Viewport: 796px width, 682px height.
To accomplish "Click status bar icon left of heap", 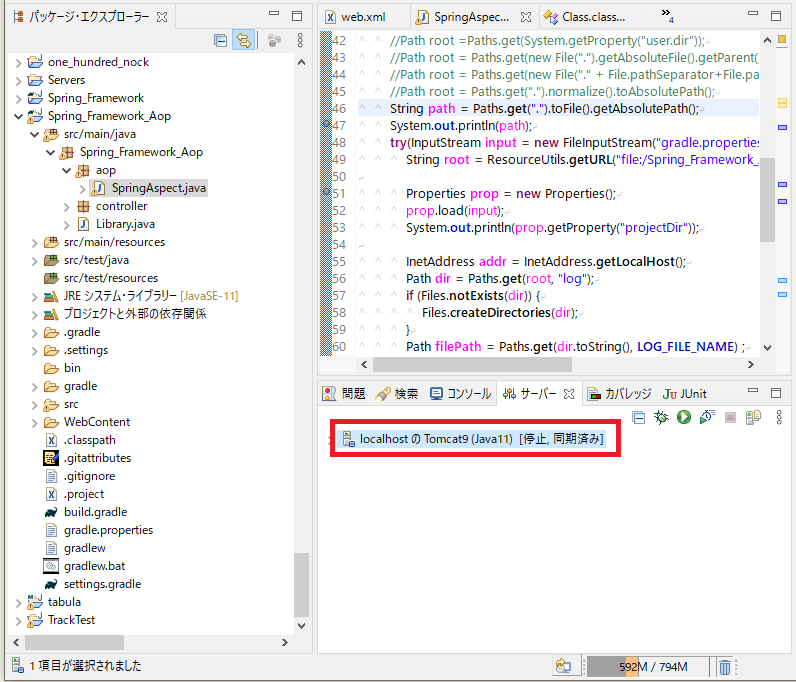I will (x=563, y=666).
